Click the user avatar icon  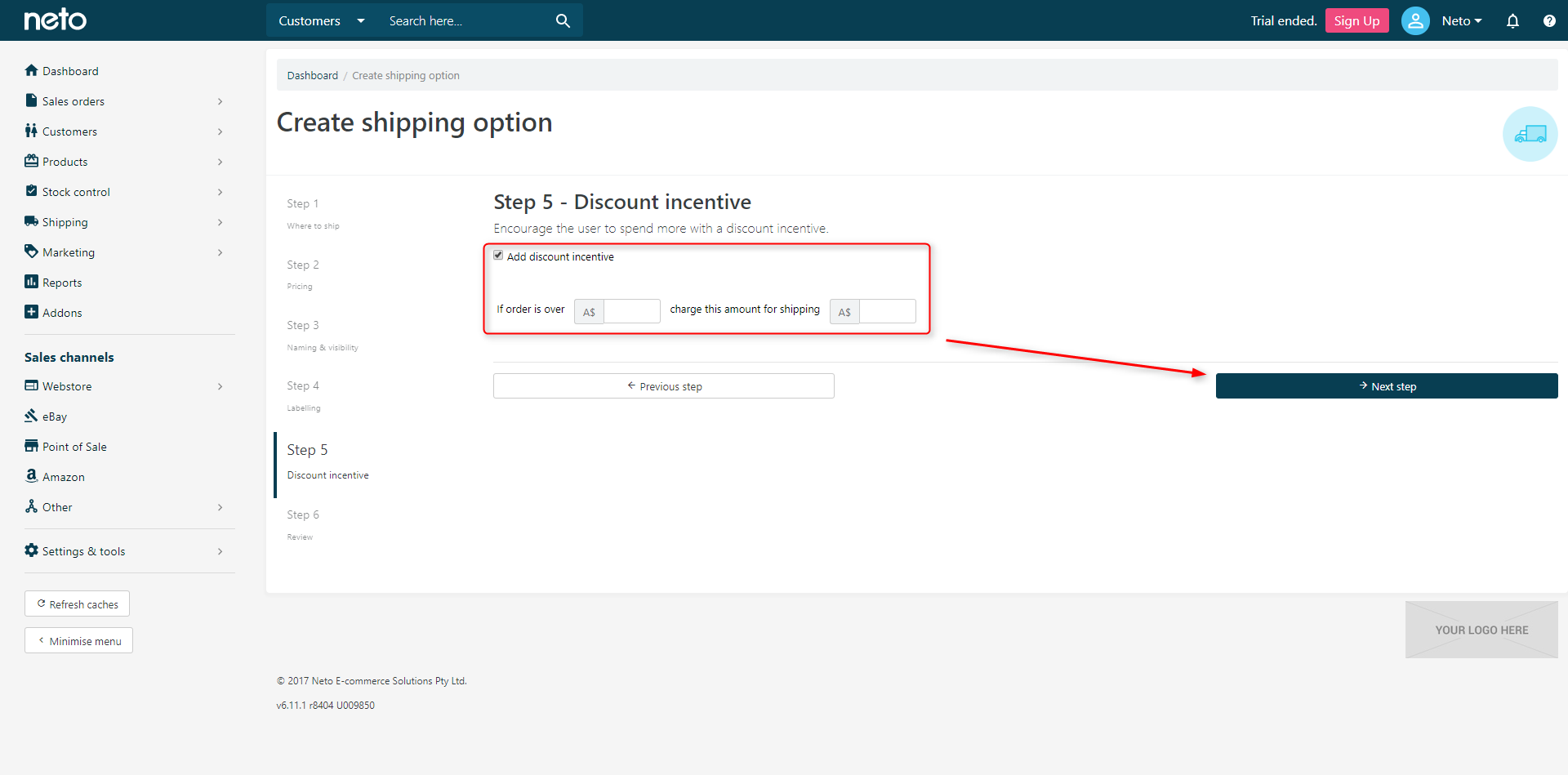pyautogui.click(x=1415, y=20)
